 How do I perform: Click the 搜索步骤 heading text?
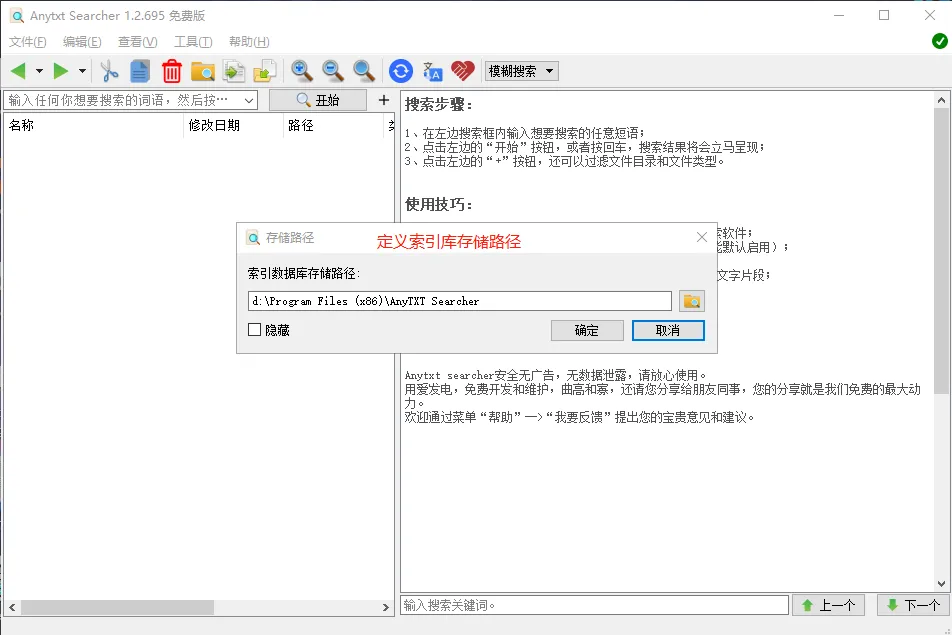coord(438,104)
